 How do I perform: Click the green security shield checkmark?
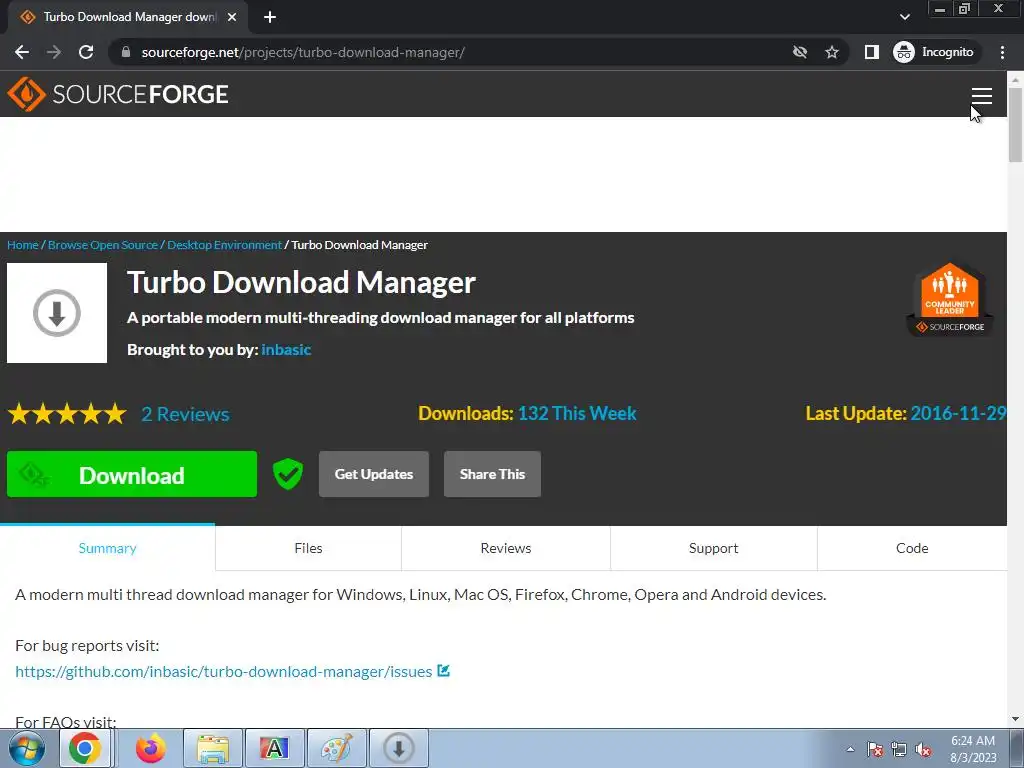click(x=287, y=473)
